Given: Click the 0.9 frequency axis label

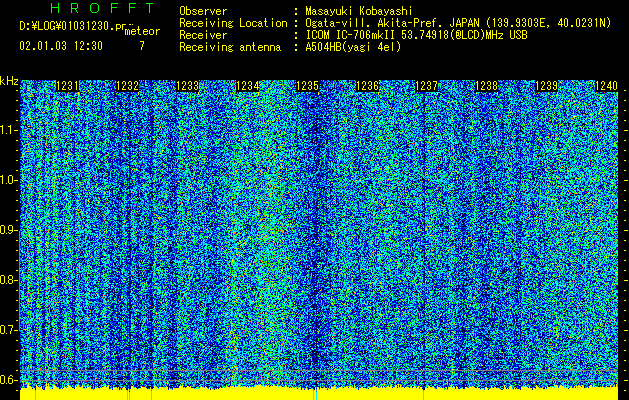Looking at the screenshot, I should coord(8,230).
